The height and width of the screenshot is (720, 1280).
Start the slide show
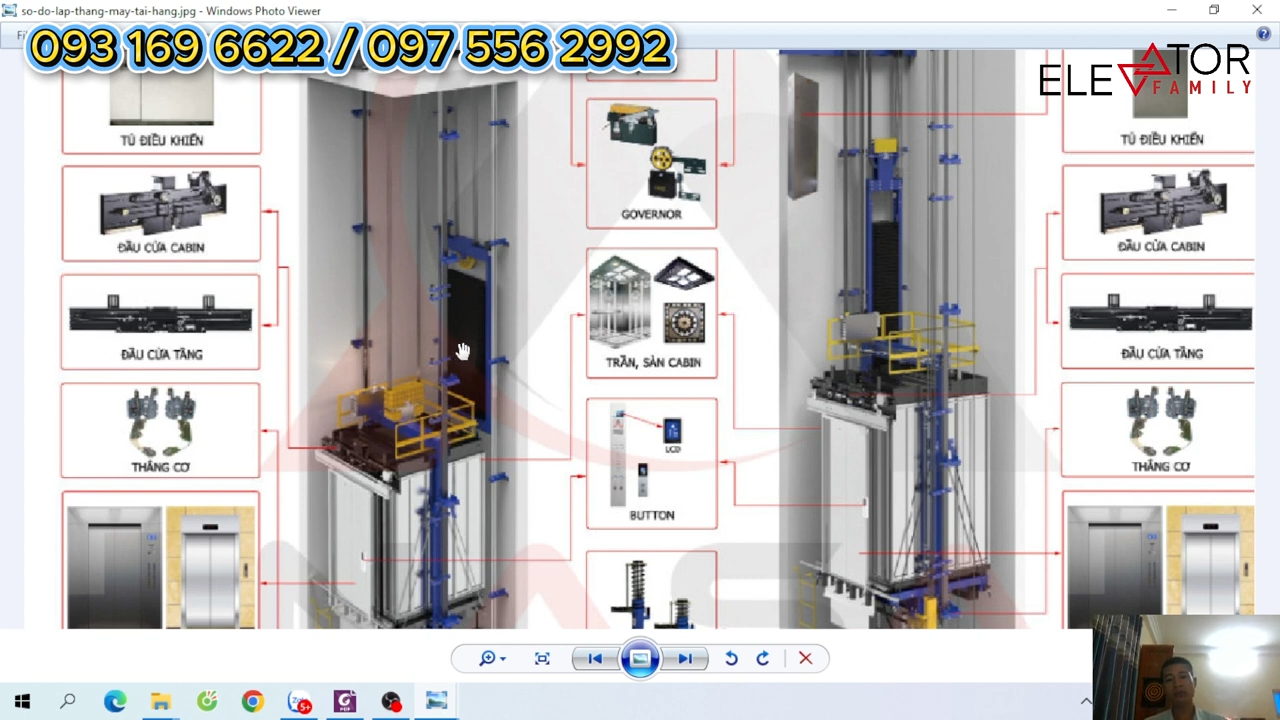coord(640,658)
